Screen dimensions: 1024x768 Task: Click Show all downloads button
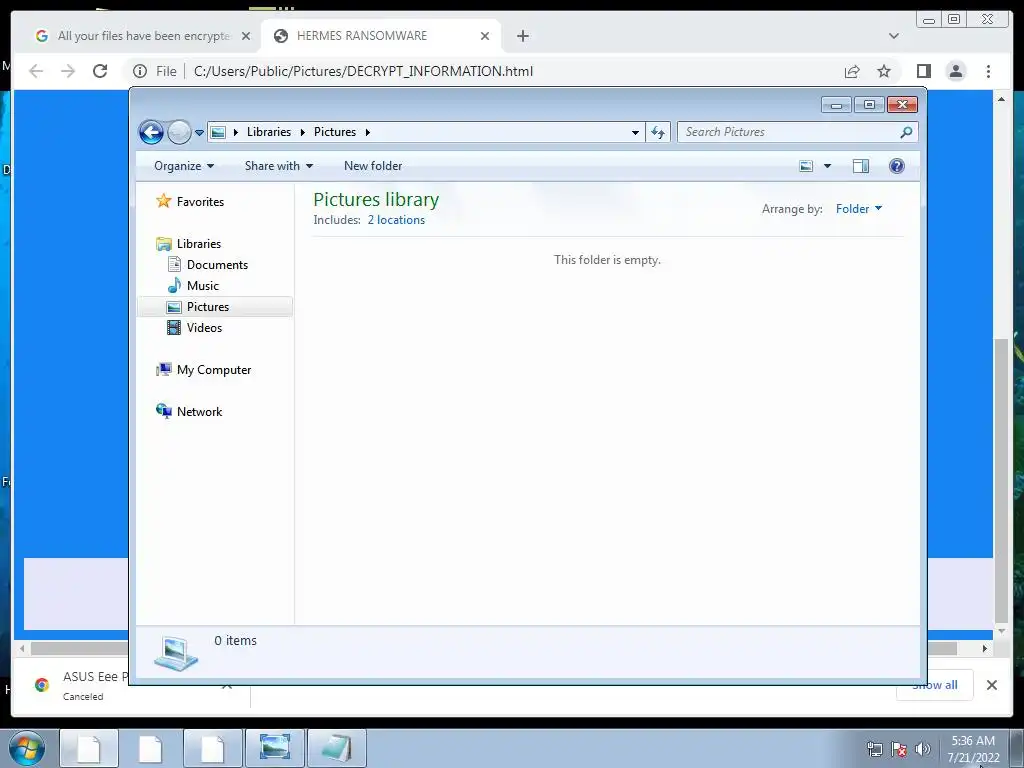tap(935, 685)
